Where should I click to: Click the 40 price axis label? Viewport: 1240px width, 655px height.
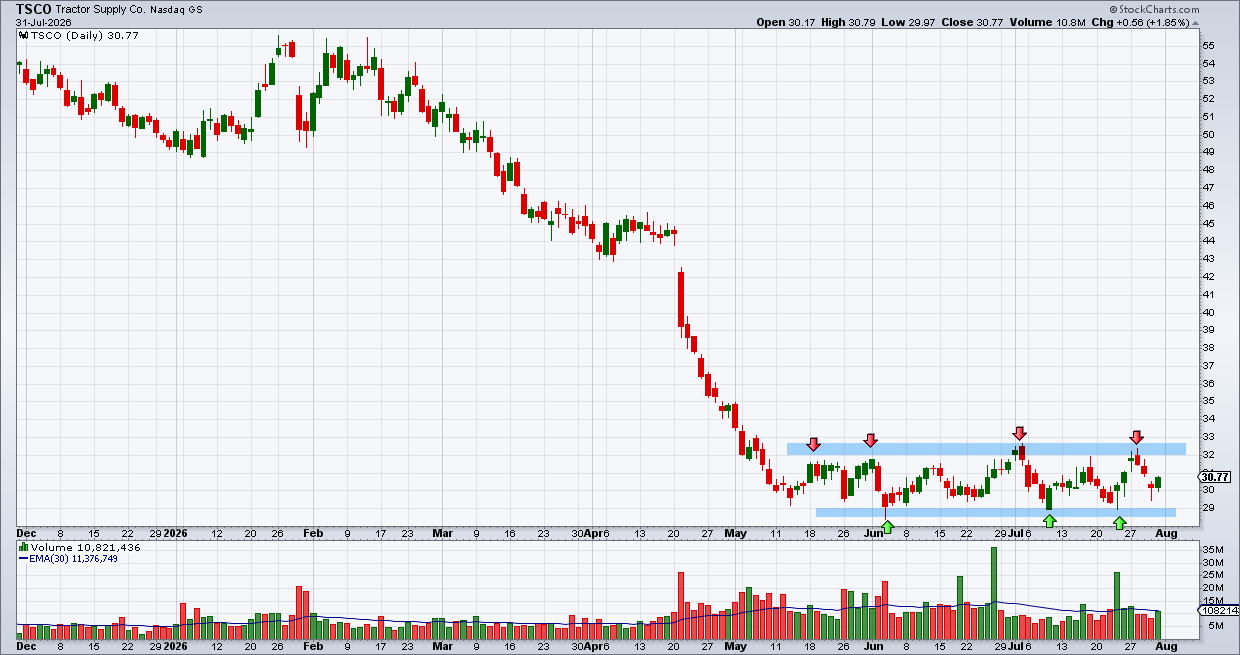1209,312
